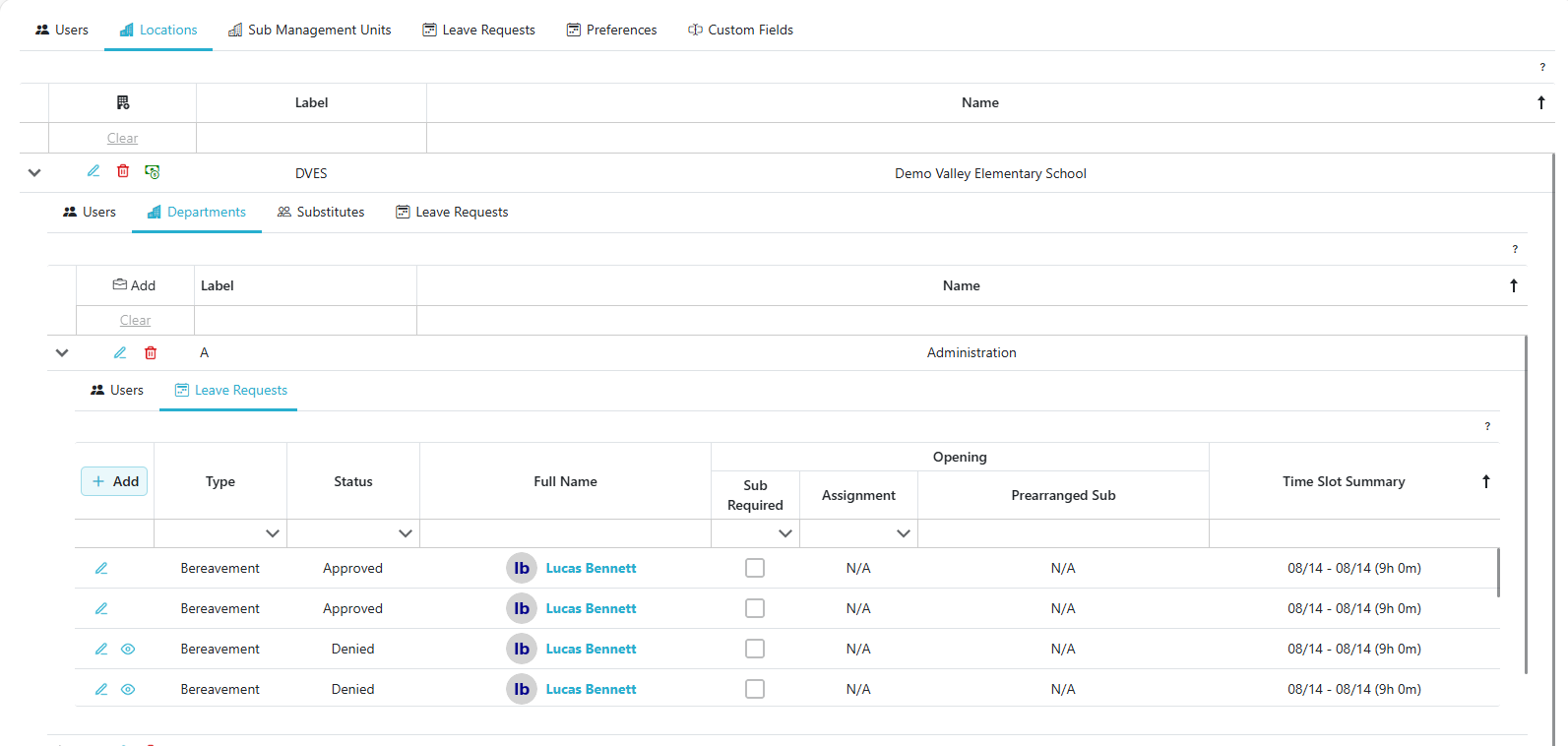Switch to the Substitutes tab
The height and width of the screenshot is (746, 1568).
pos(321,212)
